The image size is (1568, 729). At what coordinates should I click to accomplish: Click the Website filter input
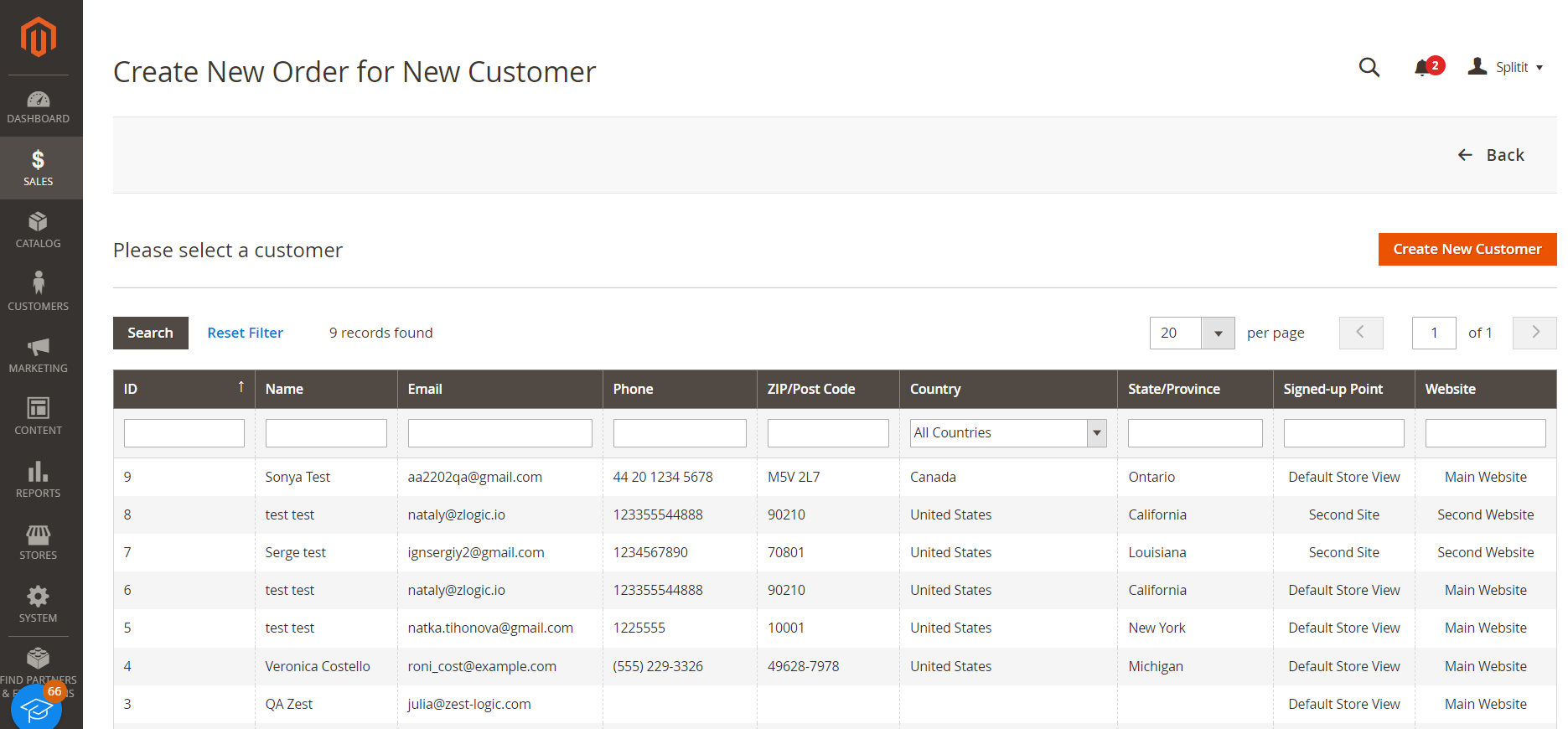tap(1486, 433)
